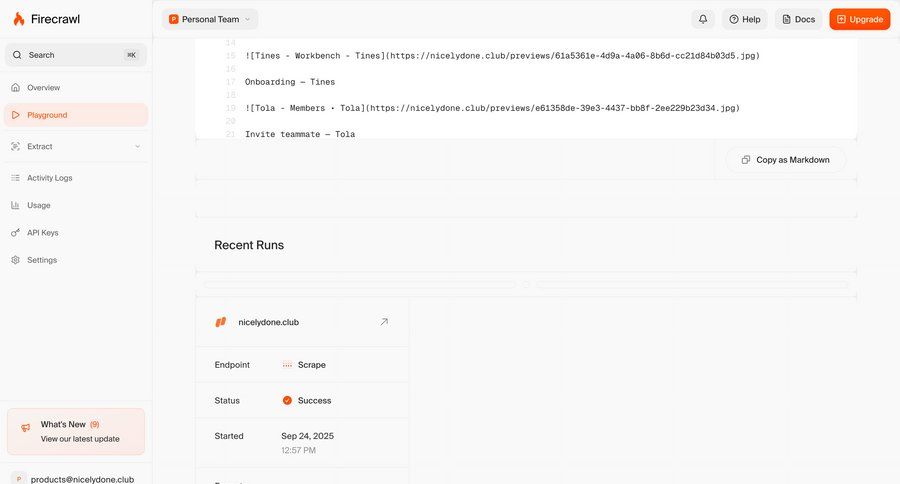Viewport: 900px width, 484px height.
Task: Open the notifications bell
Action: [703, 19]
